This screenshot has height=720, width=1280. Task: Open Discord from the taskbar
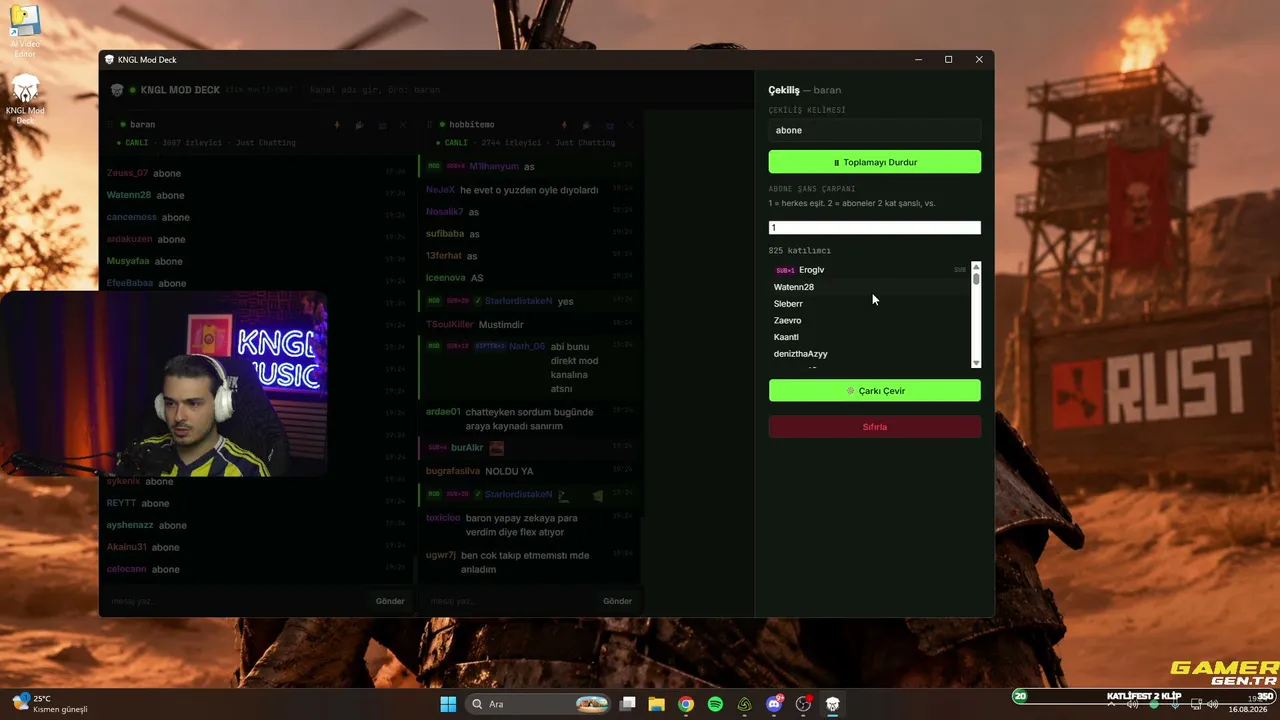click(x=774, y=704)
